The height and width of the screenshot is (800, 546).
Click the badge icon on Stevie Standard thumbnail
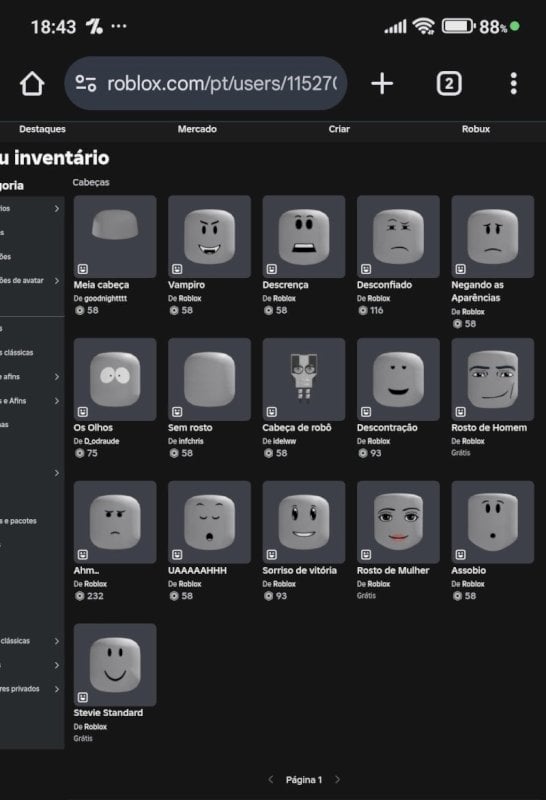tap(83, 697)
